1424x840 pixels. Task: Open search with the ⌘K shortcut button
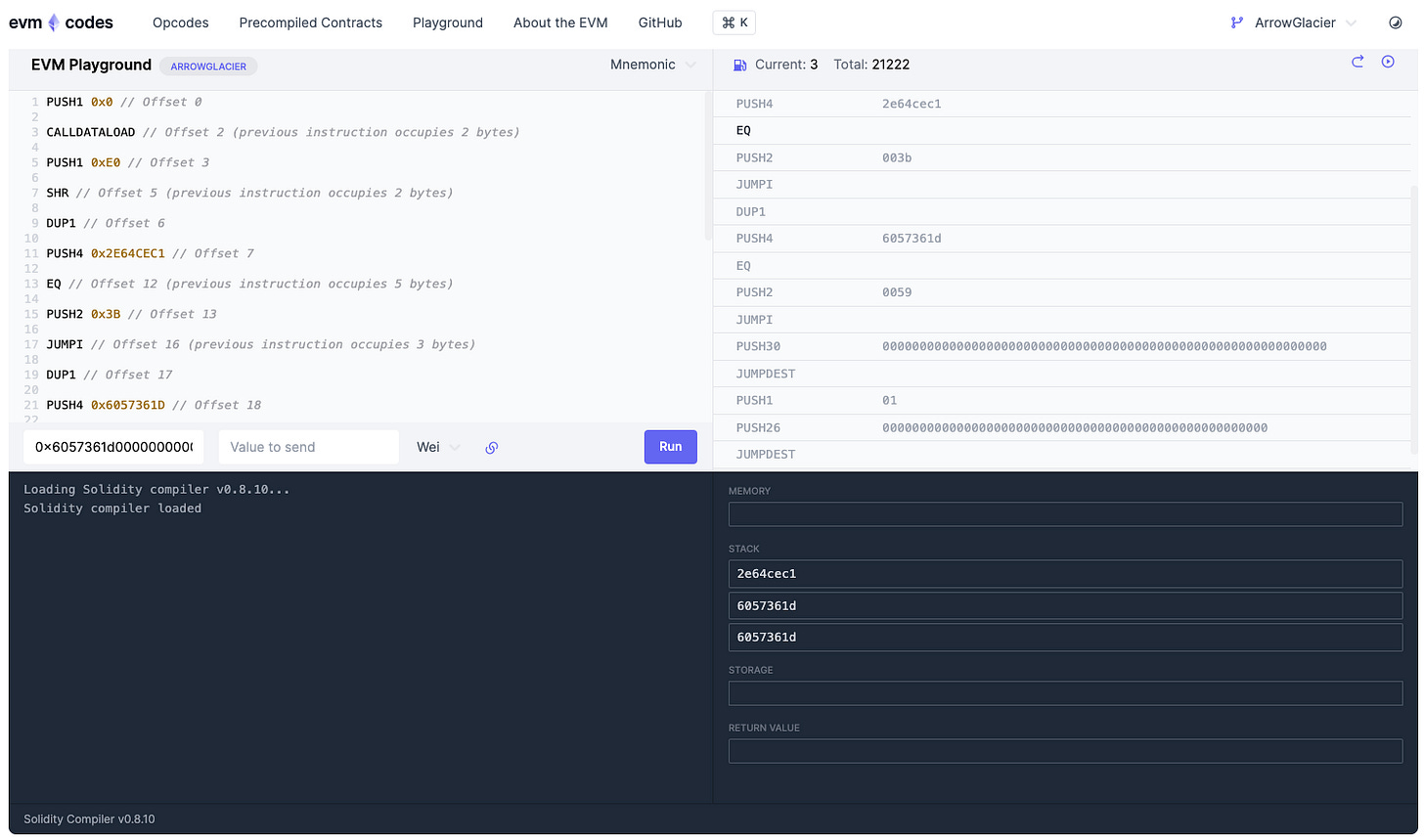point(734,22)
